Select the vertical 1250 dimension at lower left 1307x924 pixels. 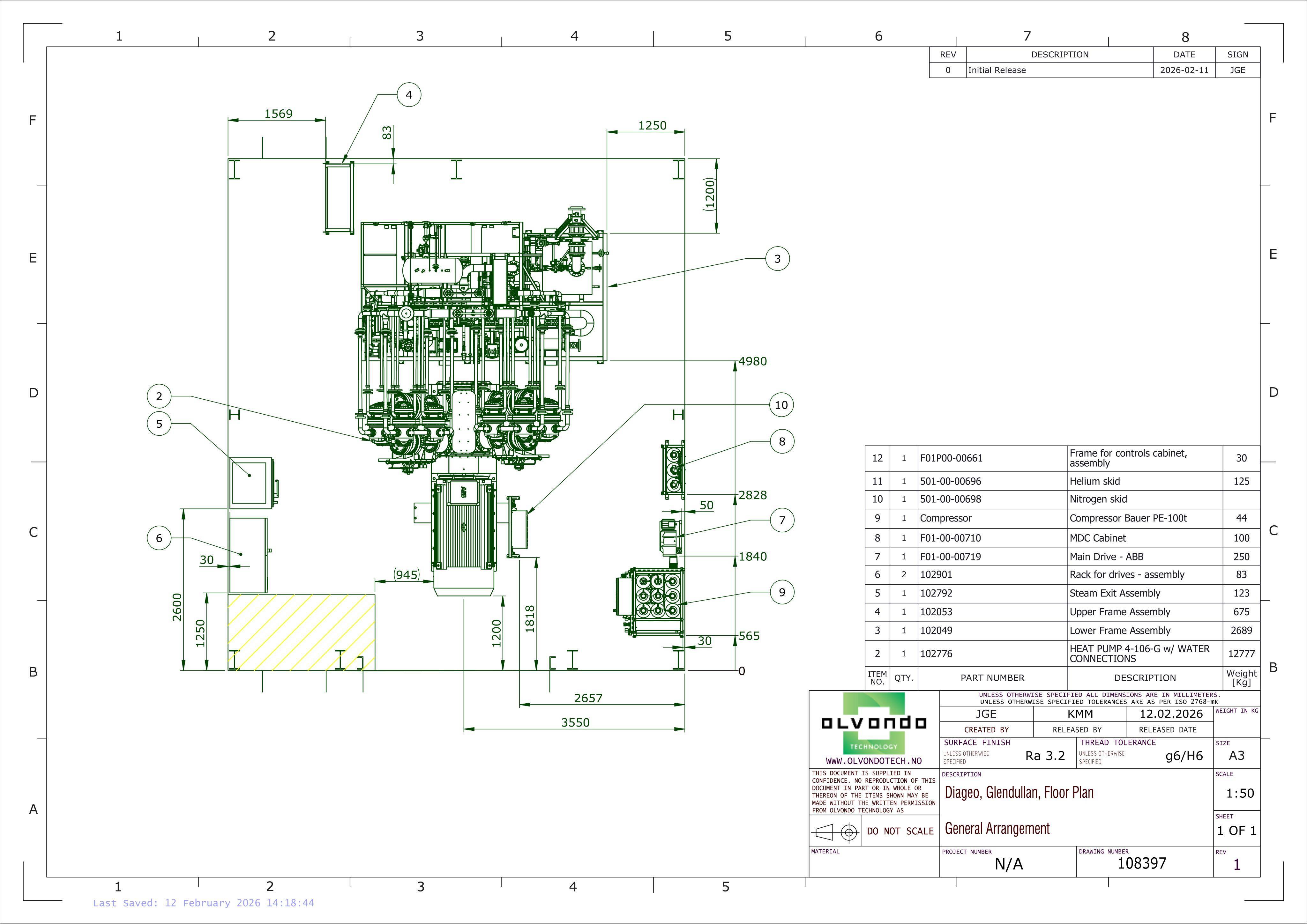(200, 633)
